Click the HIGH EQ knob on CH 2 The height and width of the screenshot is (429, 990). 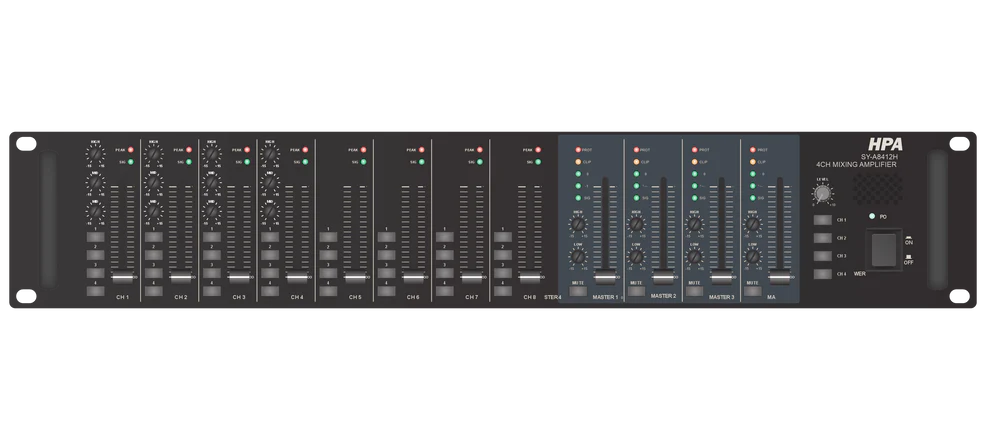pyautogui.click(x=152, y=154)
